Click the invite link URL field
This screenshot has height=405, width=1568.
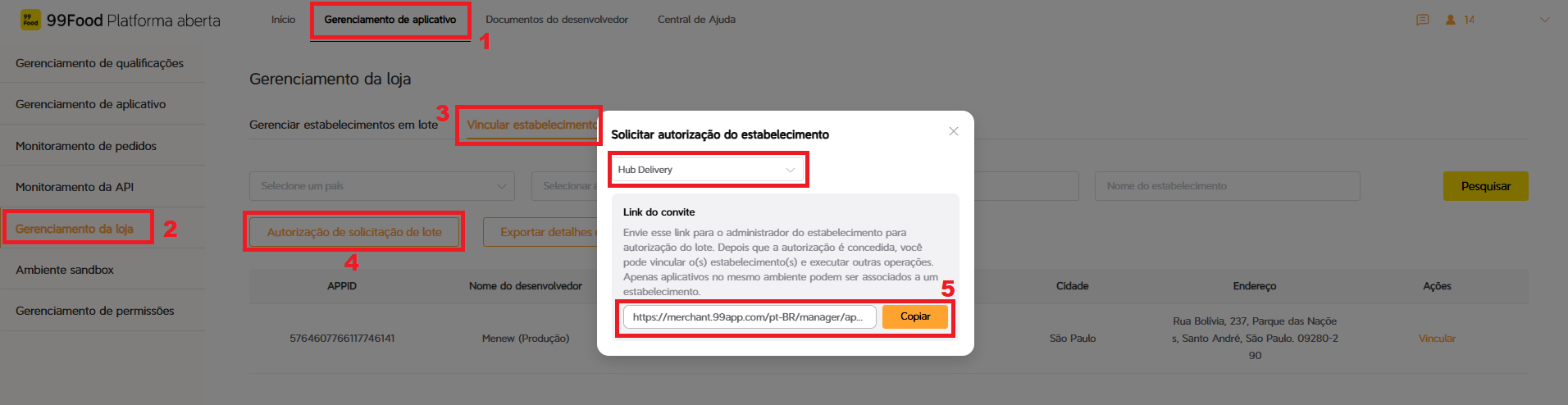pos(750,316)
